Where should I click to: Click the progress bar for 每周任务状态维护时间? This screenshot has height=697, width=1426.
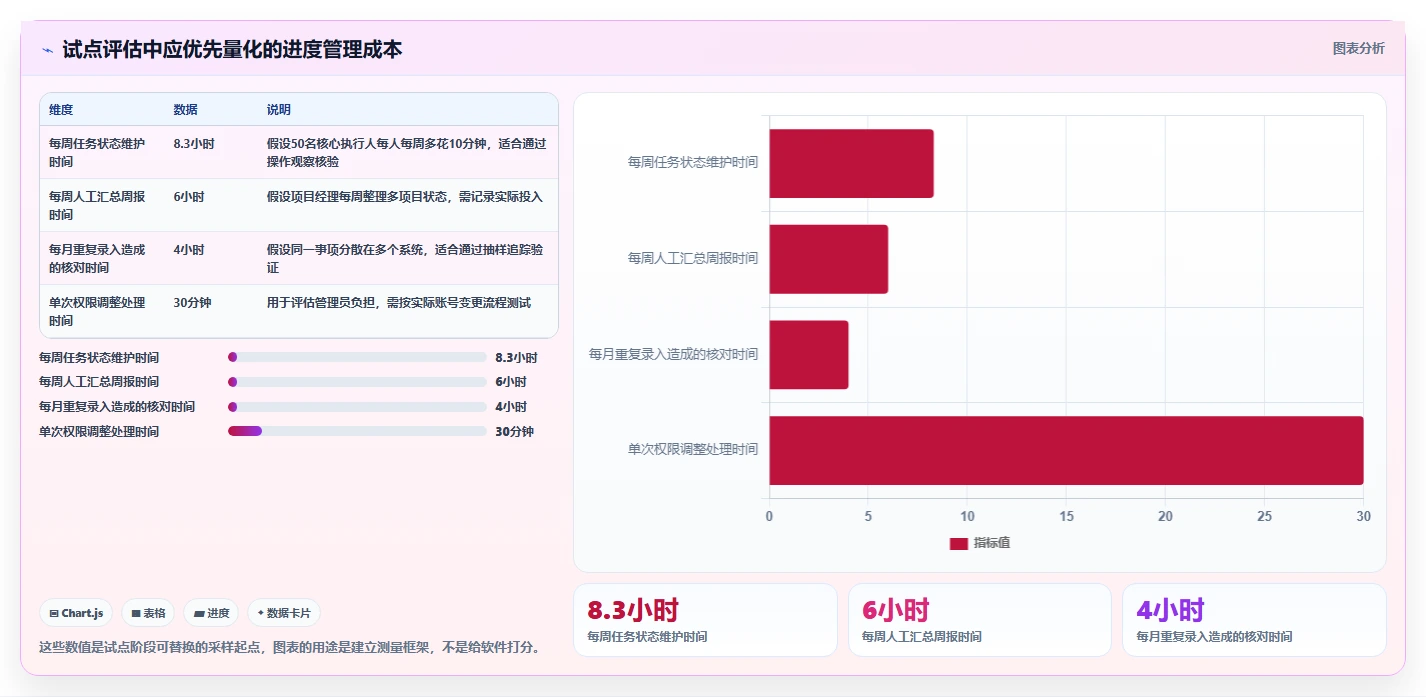click(x=357, y=357)
